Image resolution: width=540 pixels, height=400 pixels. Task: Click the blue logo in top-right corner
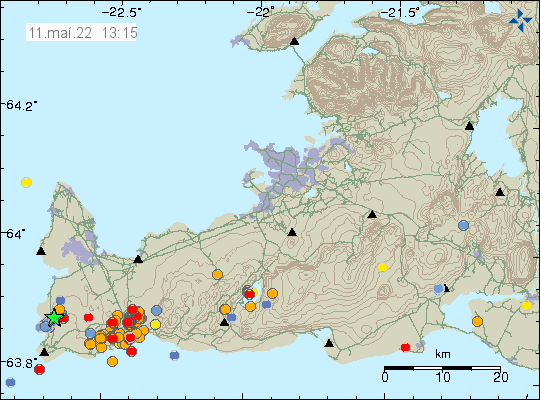(520, 20)
